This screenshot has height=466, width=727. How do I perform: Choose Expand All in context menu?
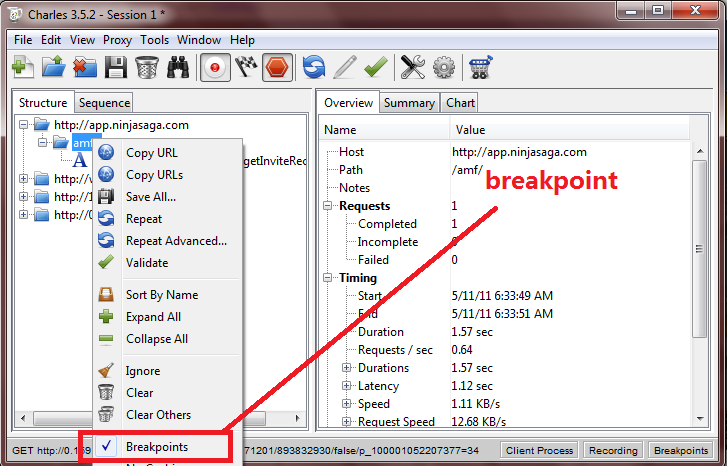click(167, 317)
